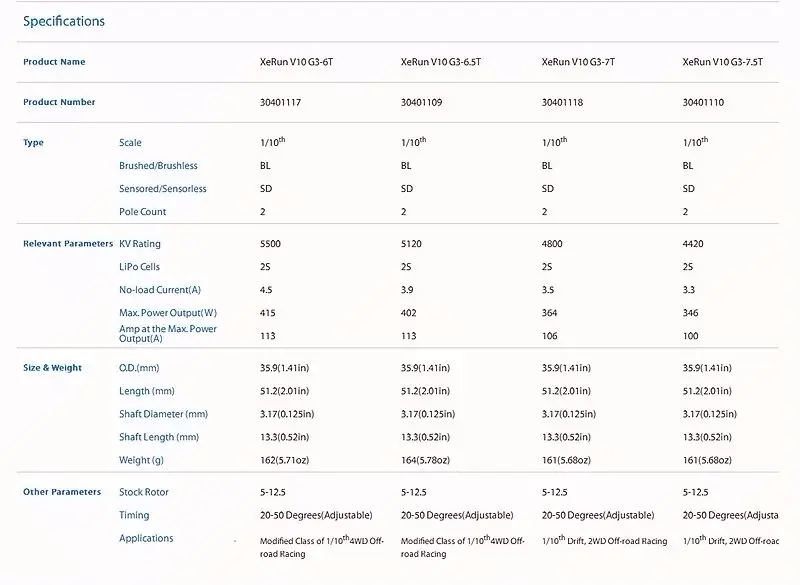Select product number 30401118

pyautogui.click(x=562, y=102)
